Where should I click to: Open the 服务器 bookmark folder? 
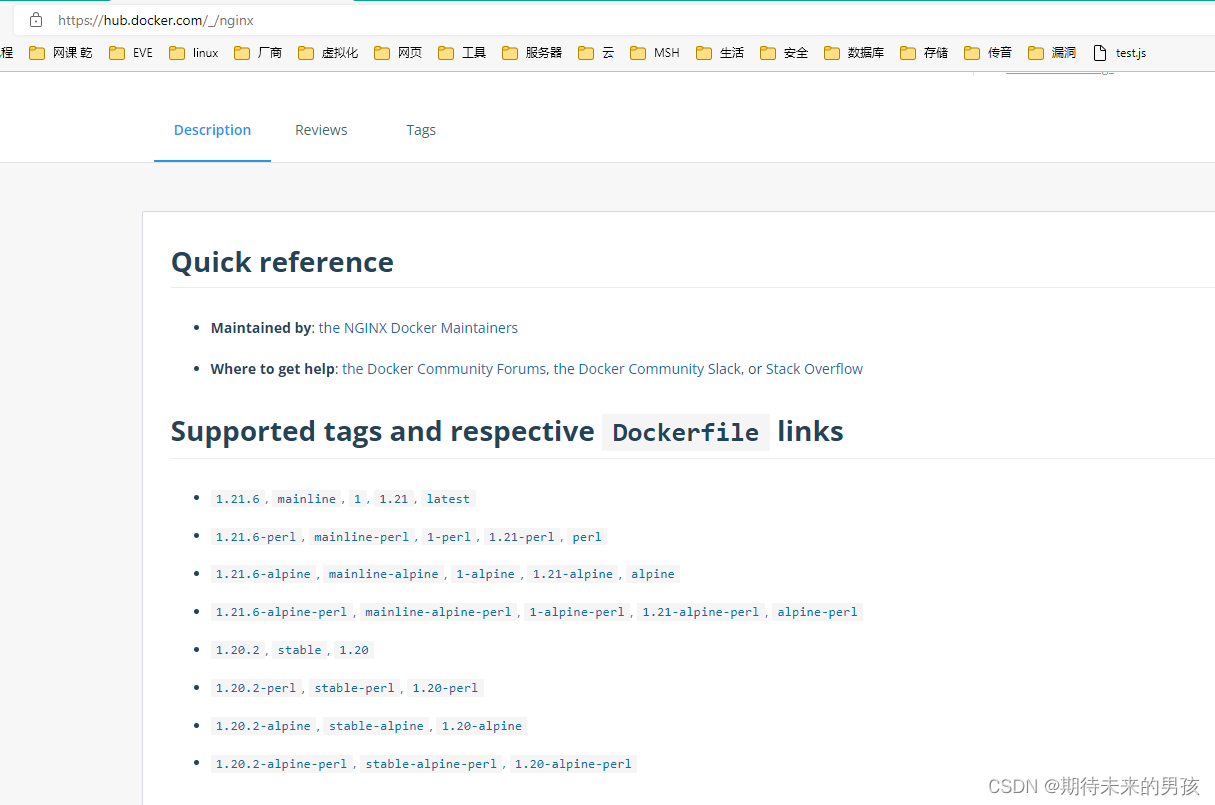click(x=532, y=53)
